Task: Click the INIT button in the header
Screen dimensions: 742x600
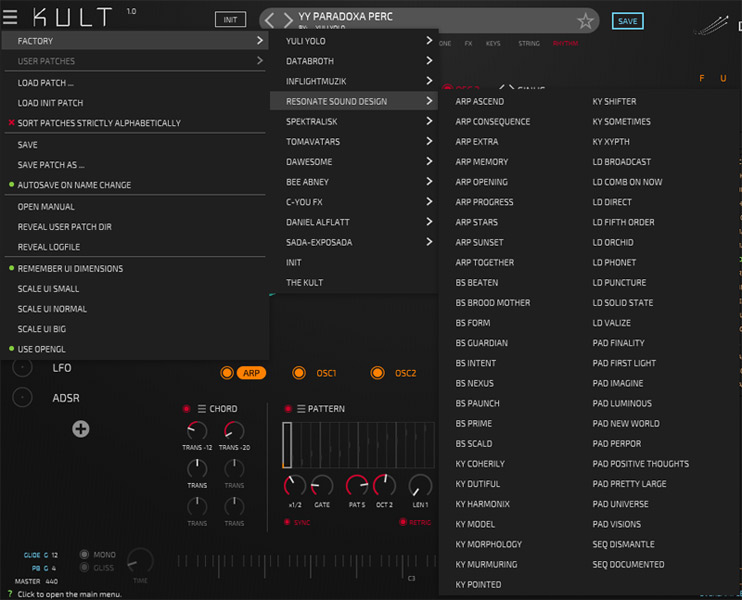Action: point(230,20)
